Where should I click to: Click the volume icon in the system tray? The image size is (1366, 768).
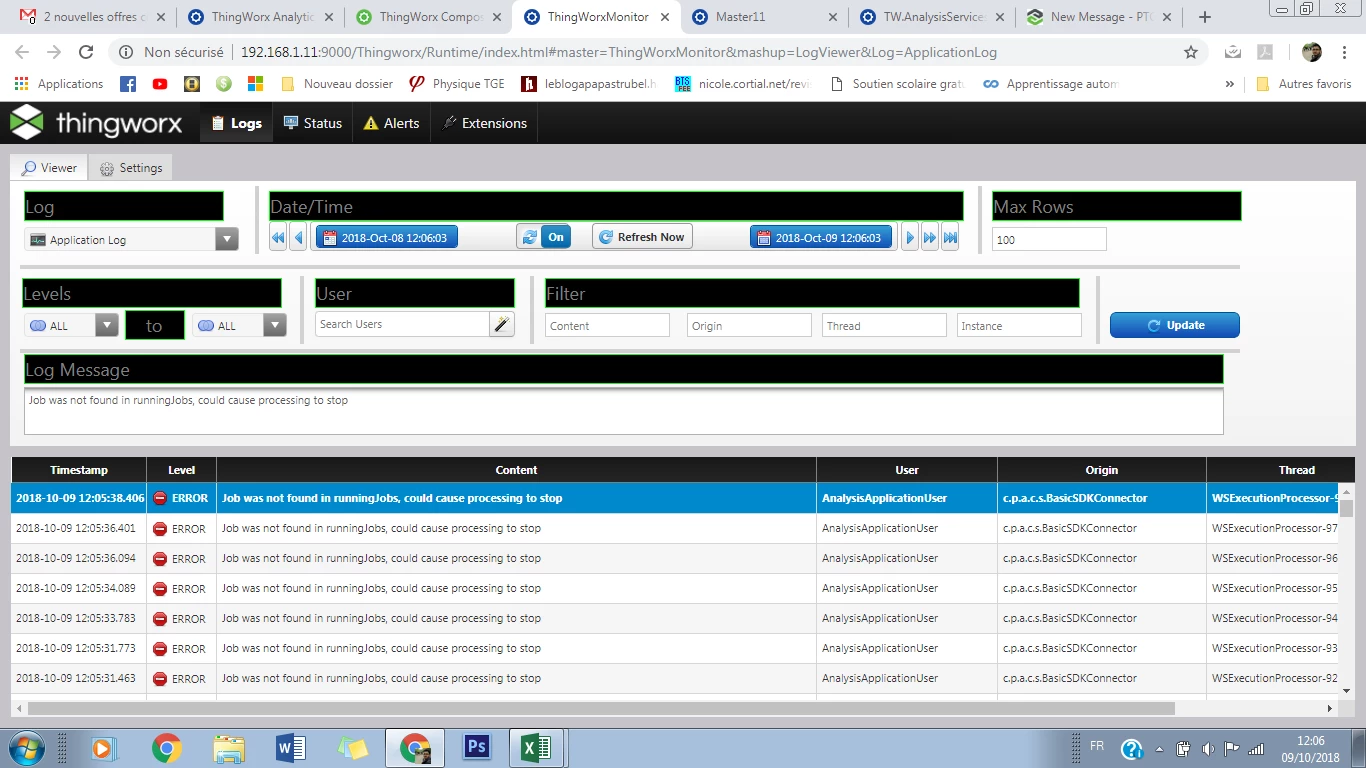1208,748
